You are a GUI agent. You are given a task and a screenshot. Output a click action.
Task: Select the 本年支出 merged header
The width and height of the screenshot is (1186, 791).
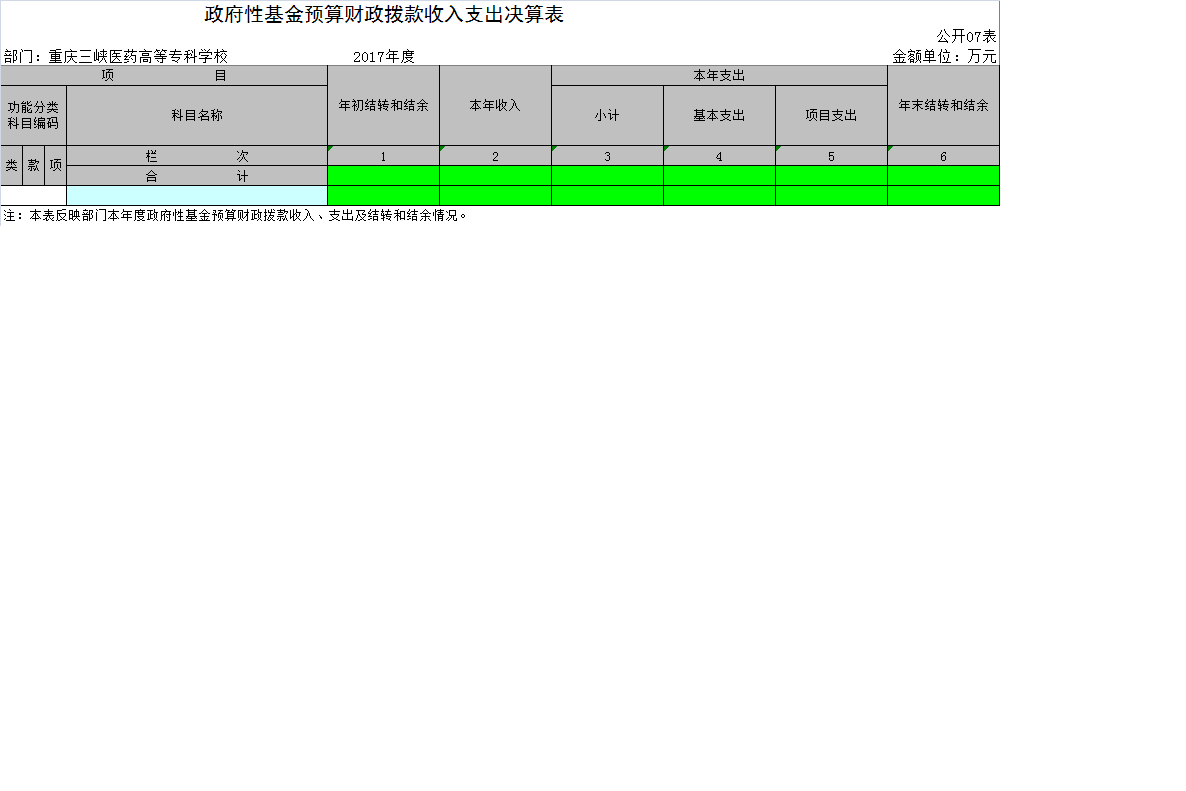(719, 75)
